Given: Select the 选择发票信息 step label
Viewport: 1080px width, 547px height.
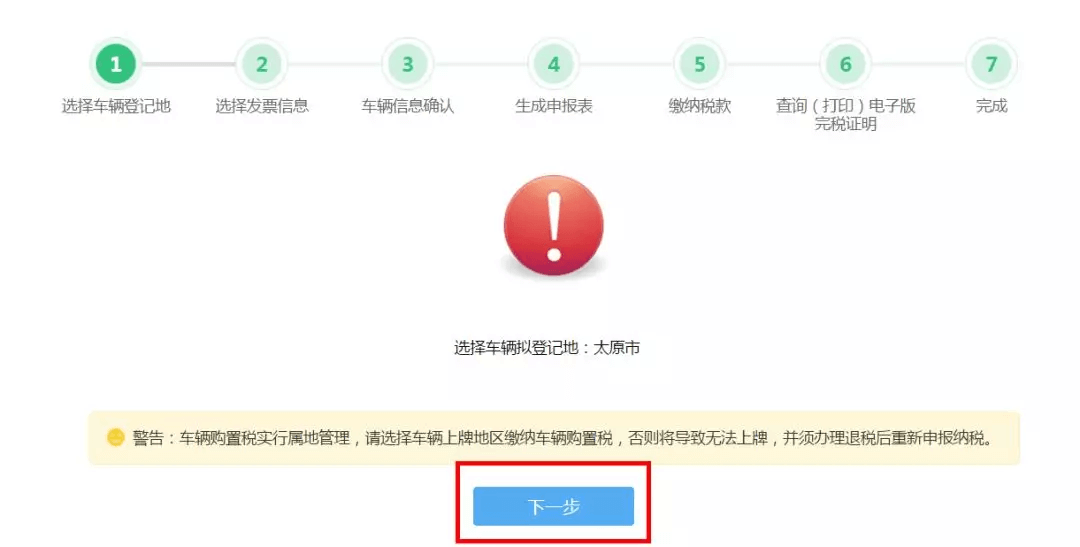Looking at the screenshot, I should point(262,106).
